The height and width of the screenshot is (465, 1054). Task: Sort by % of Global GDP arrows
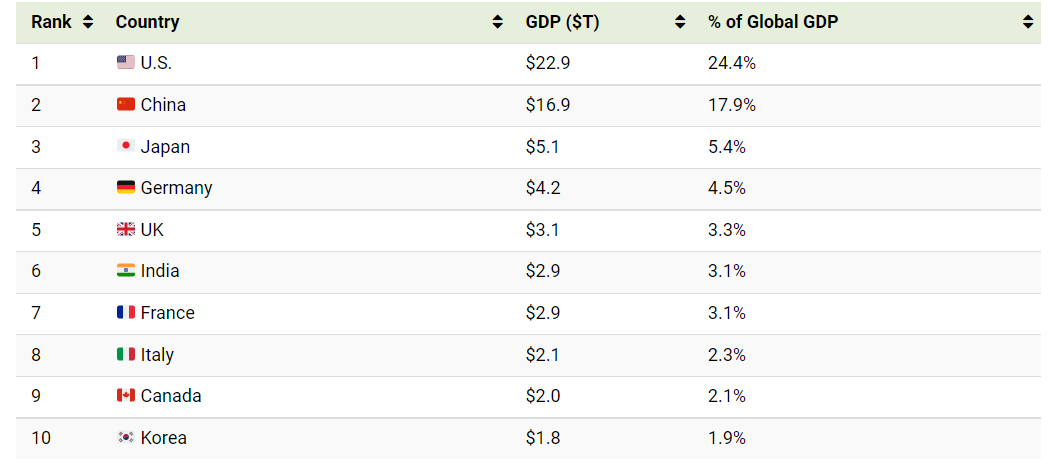1028,22
